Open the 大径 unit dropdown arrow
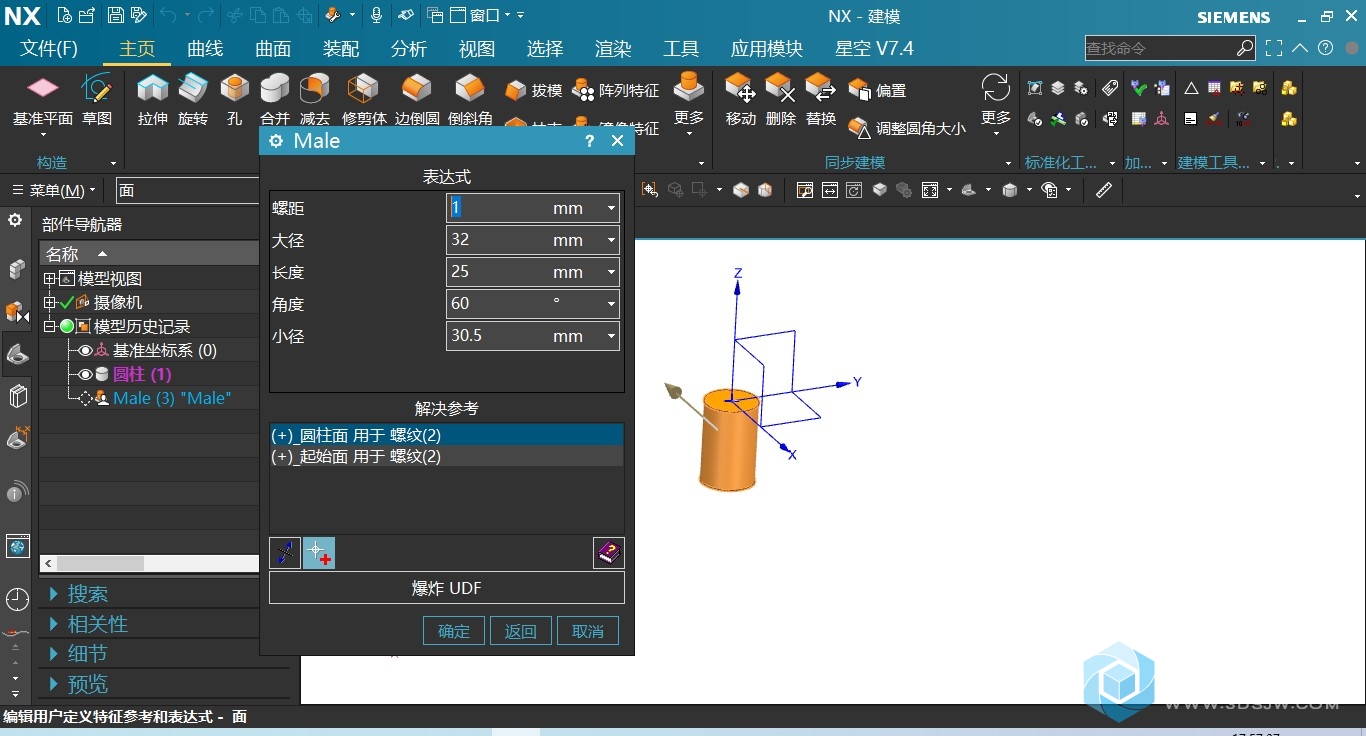 click(x=611, y=240)
